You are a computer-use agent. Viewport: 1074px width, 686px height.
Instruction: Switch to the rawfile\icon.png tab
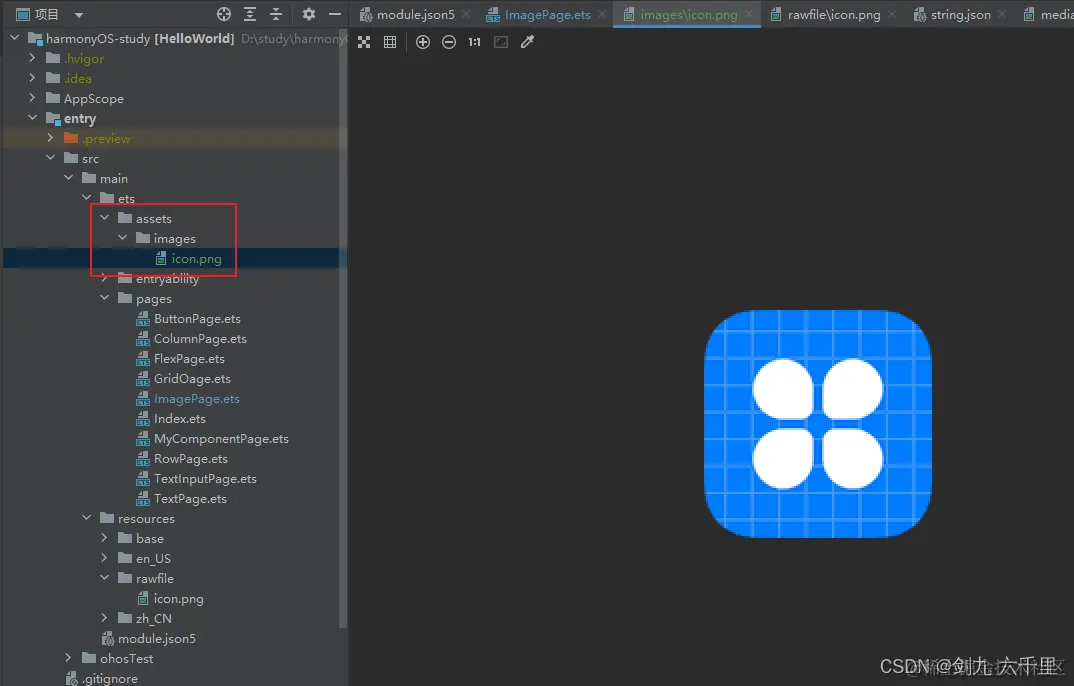(826, 14)
